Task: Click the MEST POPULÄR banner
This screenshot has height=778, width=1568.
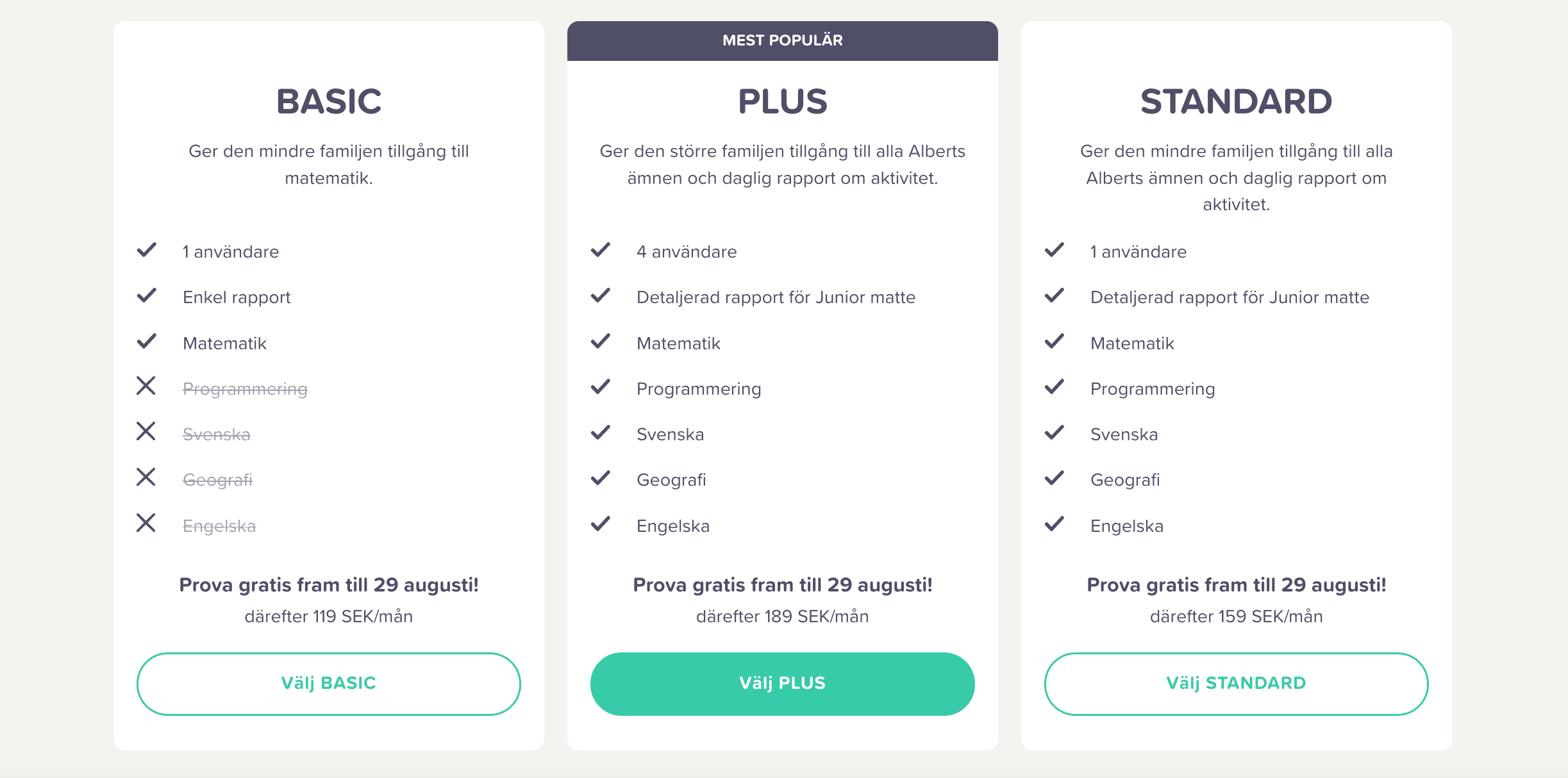Action: coord(782,40)
